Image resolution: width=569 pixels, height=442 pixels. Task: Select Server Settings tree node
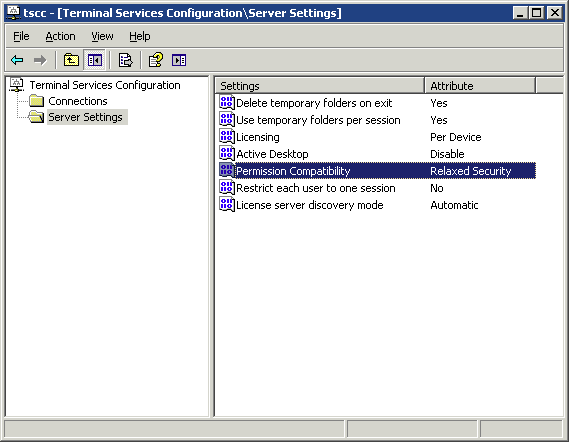(x=86, y=117)
